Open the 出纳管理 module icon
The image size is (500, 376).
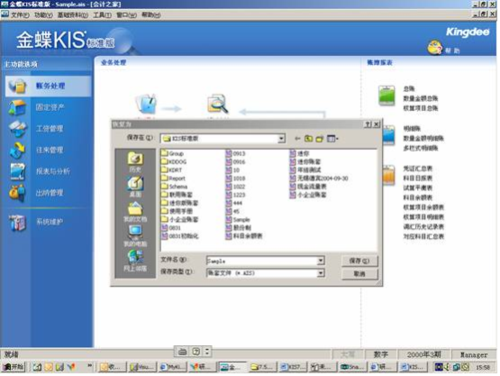17,193
